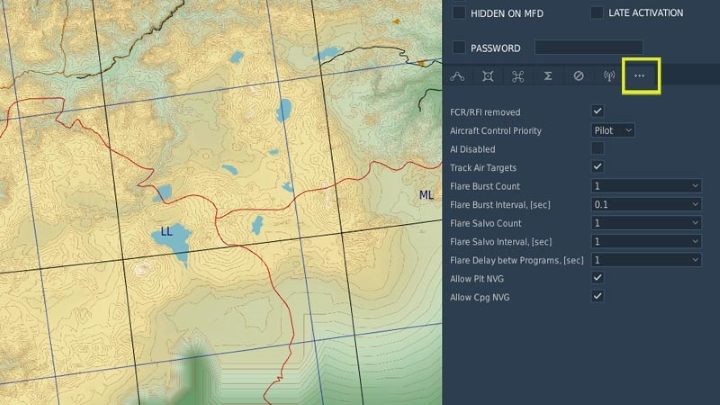Image resolution: width=720 pixels, height=405 pixels.
Task: Disable Allow Plt NVG checkbox
Action: click(598, 277)
